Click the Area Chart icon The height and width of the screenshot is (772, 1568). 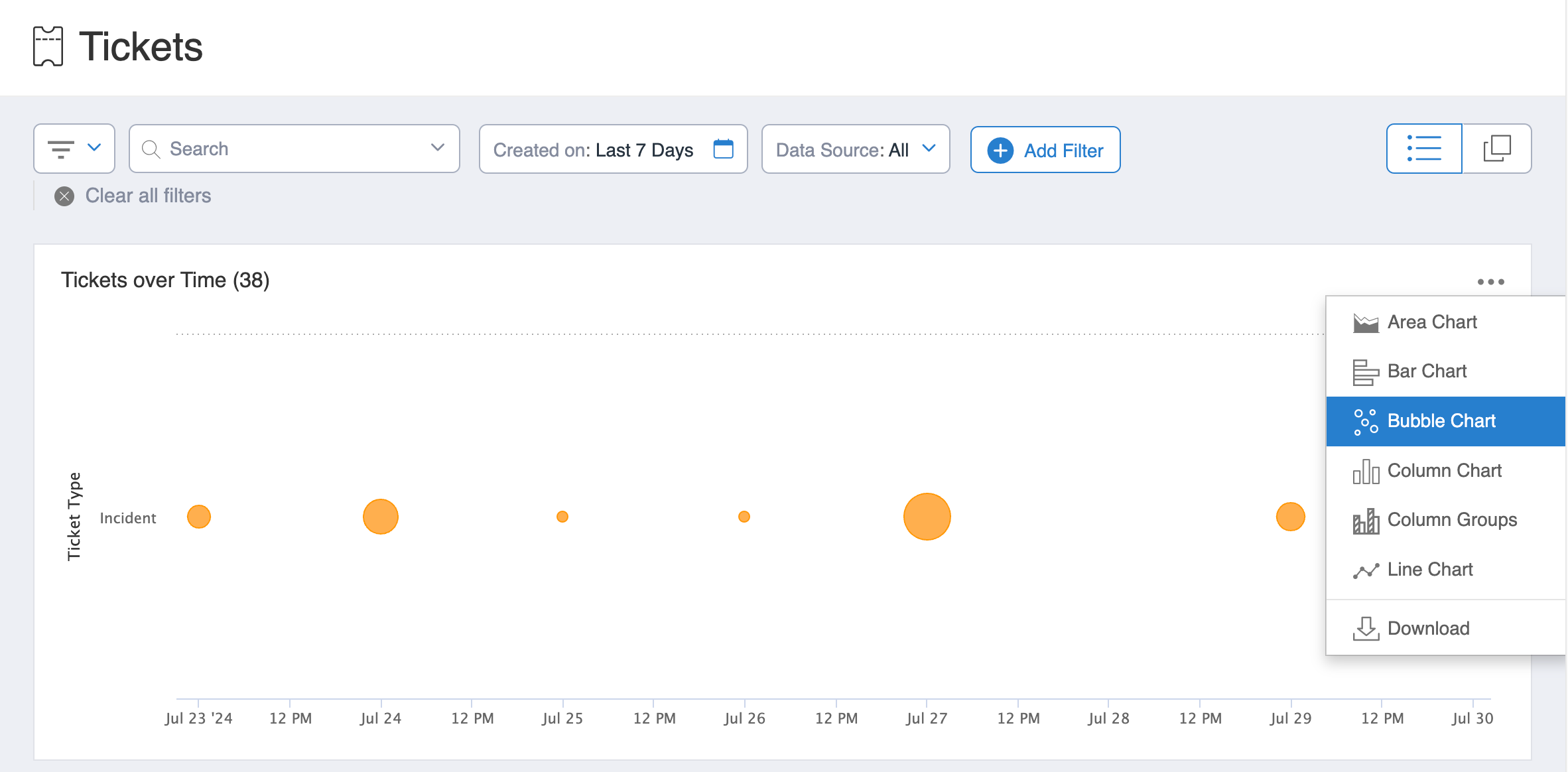pos(1366,323)
